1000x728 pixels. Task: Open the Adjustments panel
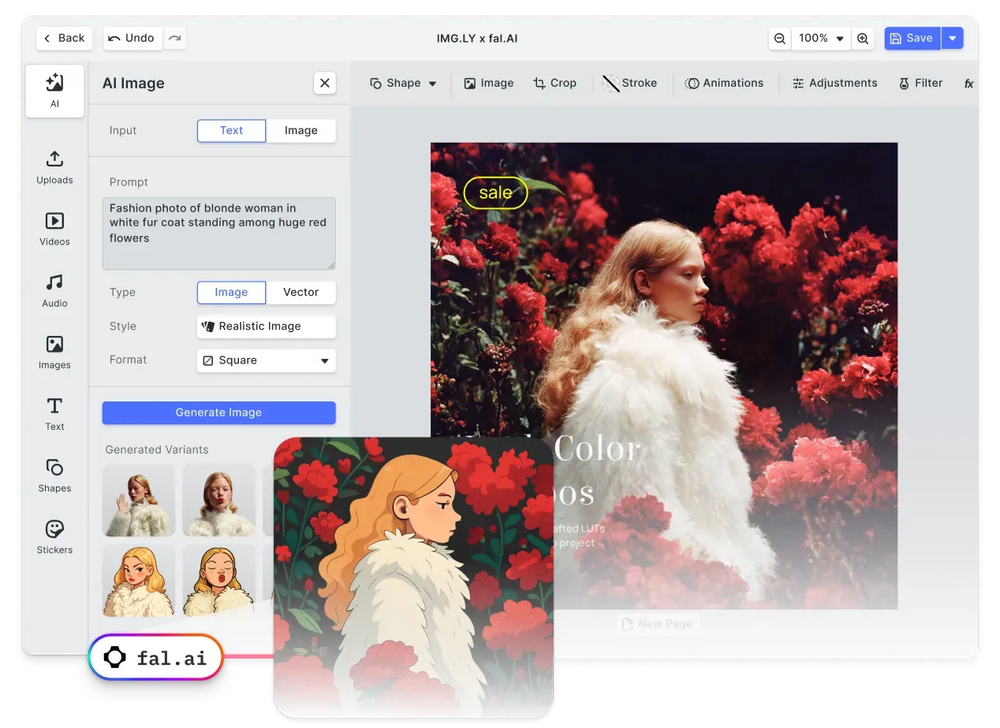834,83
